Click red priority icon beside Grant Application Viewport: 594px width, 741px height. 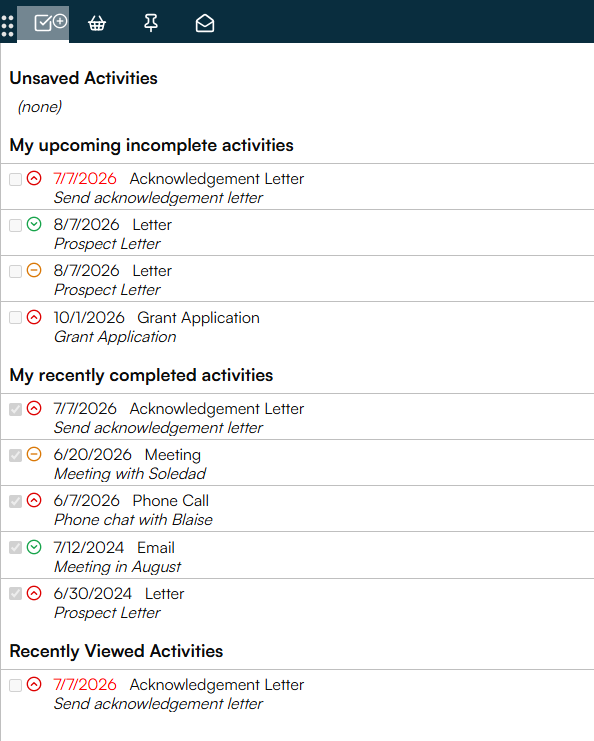34,317
